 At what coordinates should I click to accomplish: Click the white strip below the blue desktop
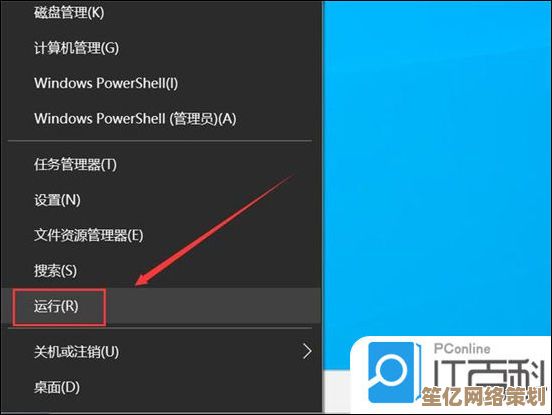coord(337,391)
